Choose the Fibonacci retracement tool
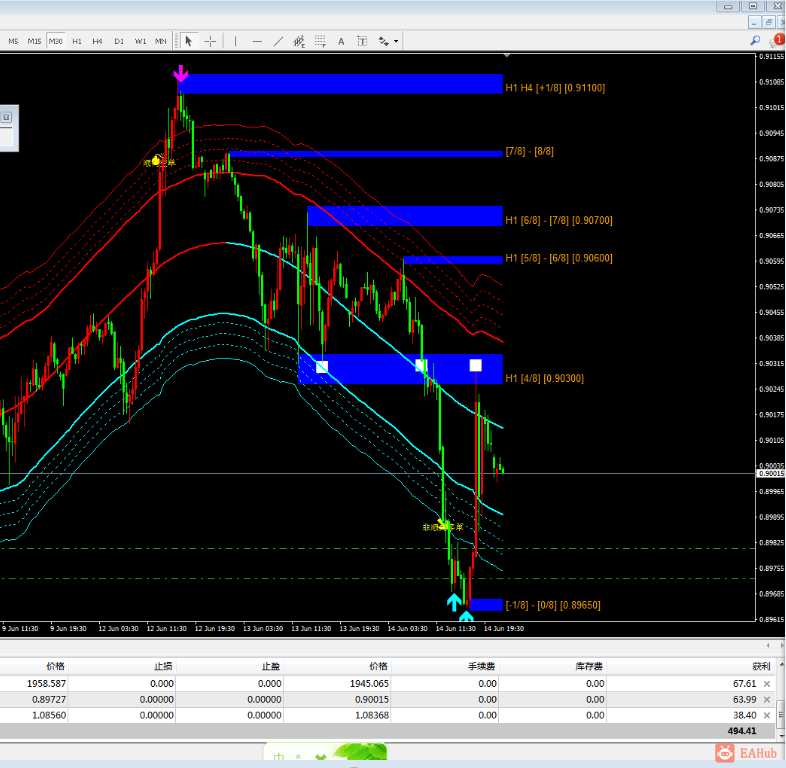Viewport: 786px width, 768px height. (320, 41)
